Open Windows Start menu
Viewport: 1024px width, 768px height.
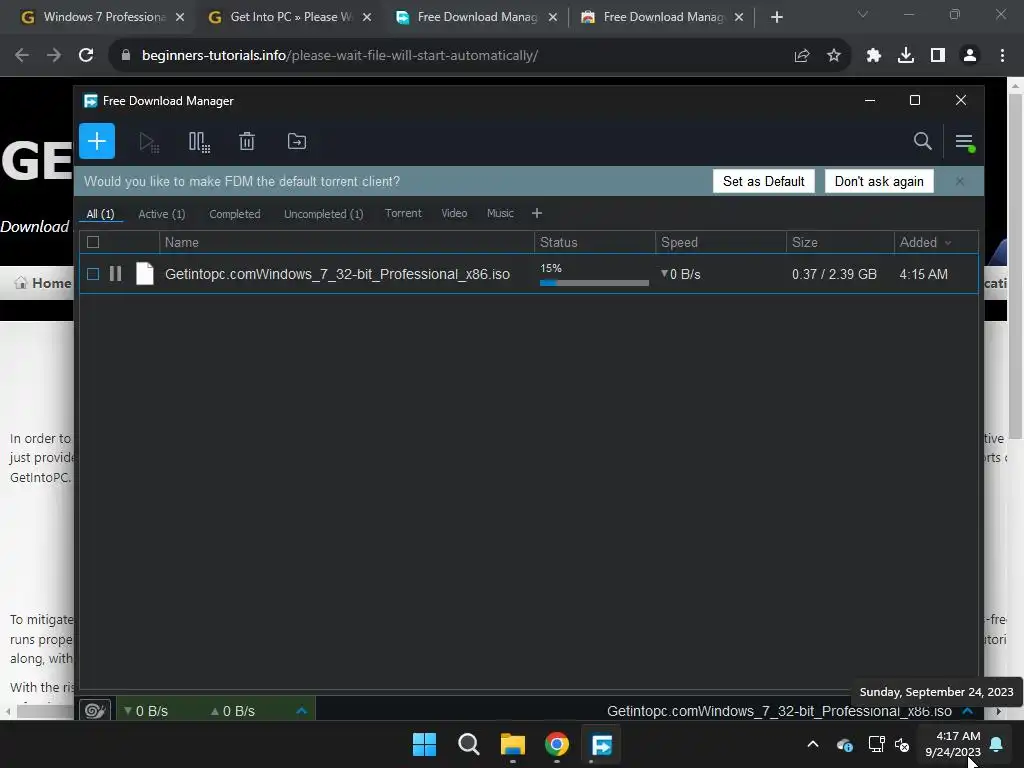pyautogui.click(x=424, y=744)
